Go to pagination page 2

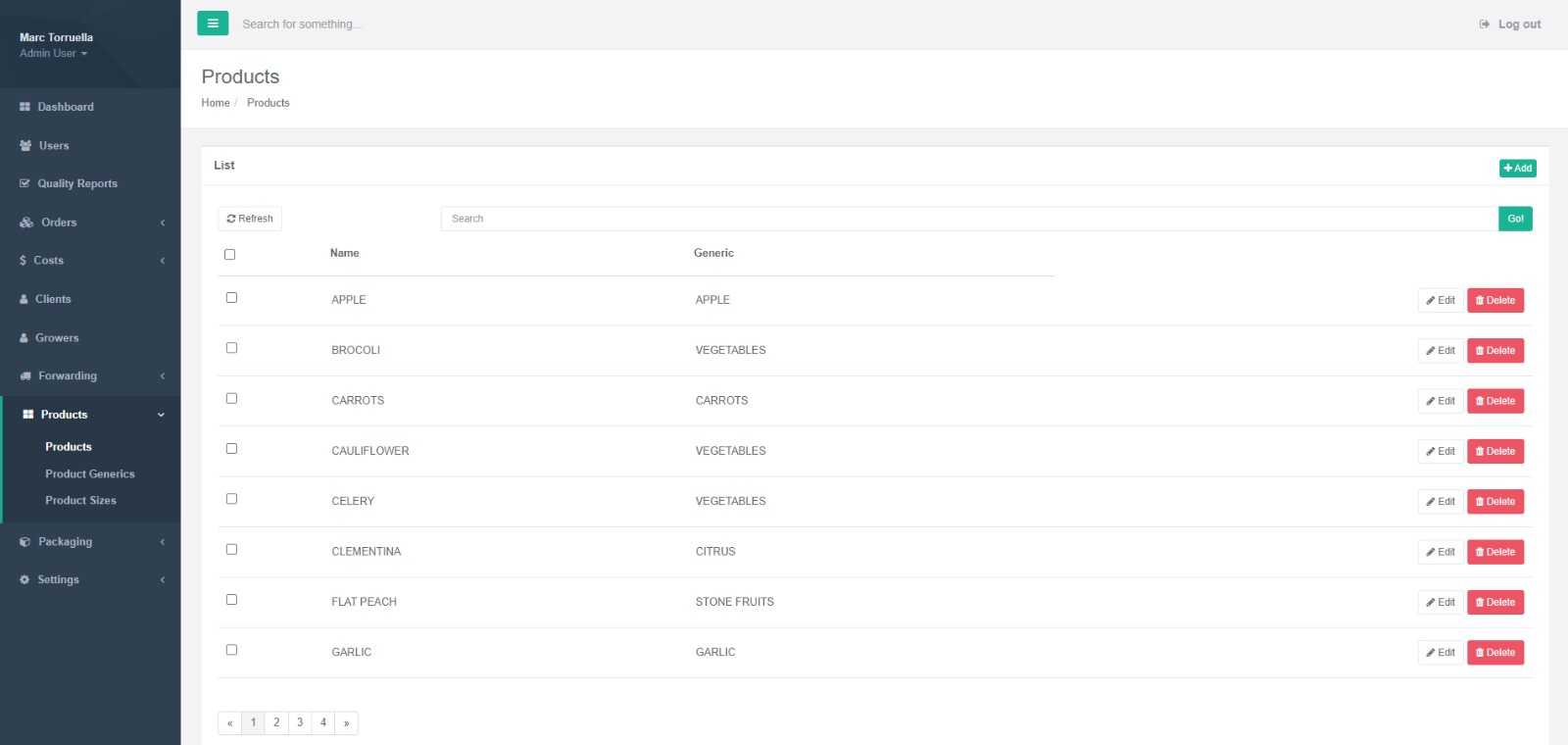point(276,722)
